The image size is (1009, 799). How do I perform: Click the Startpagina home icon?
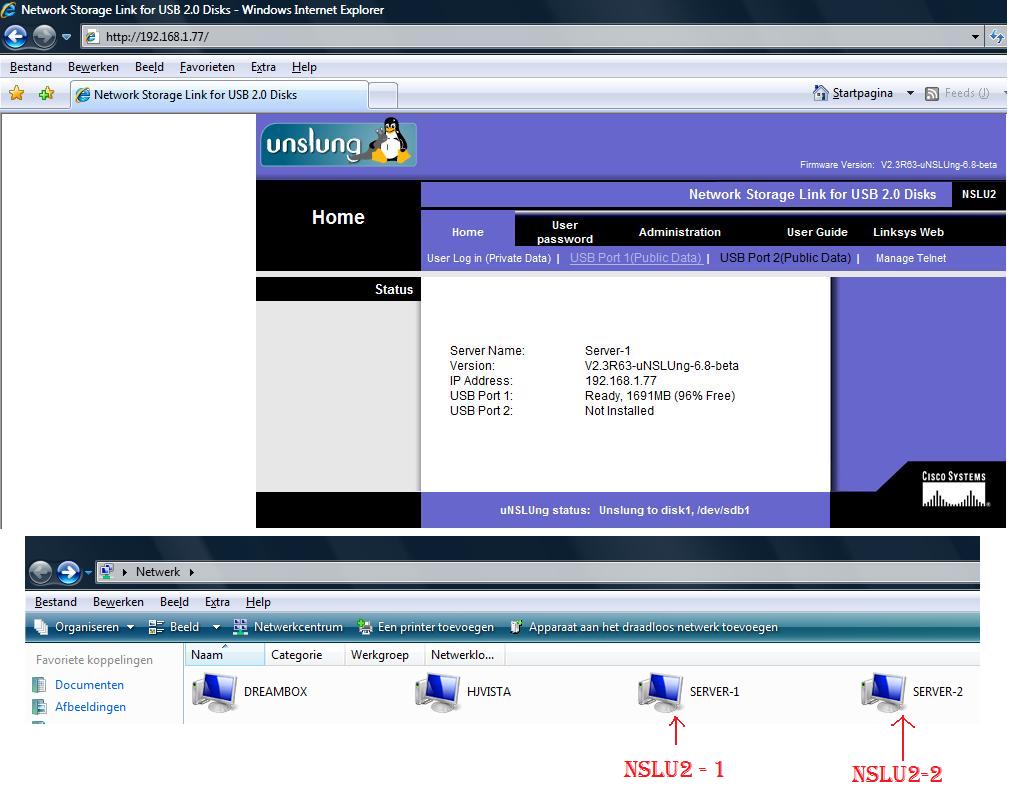point(820,93)
